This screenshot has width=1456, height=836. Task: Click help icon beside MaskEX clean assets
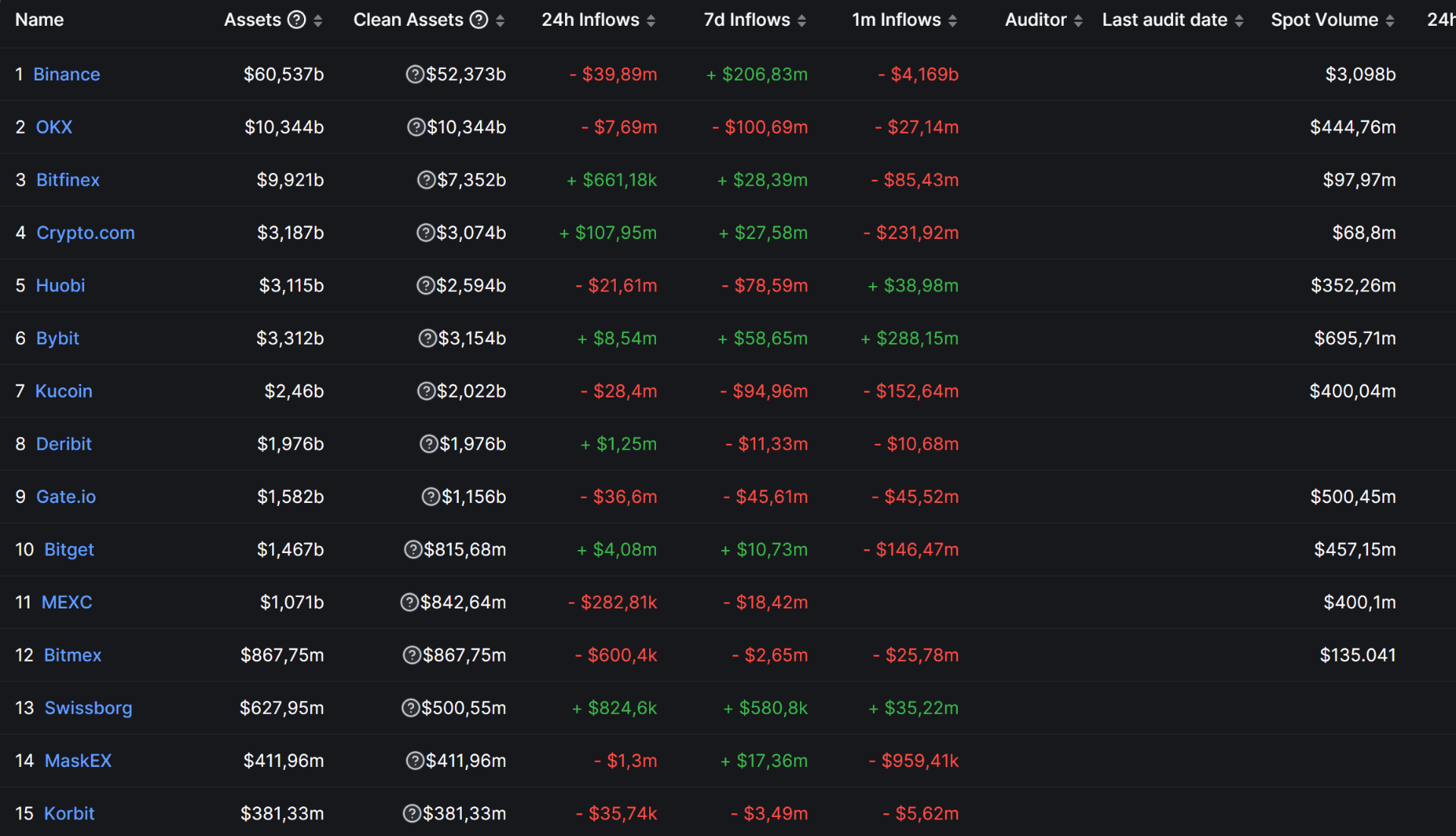tap(415, 761)
